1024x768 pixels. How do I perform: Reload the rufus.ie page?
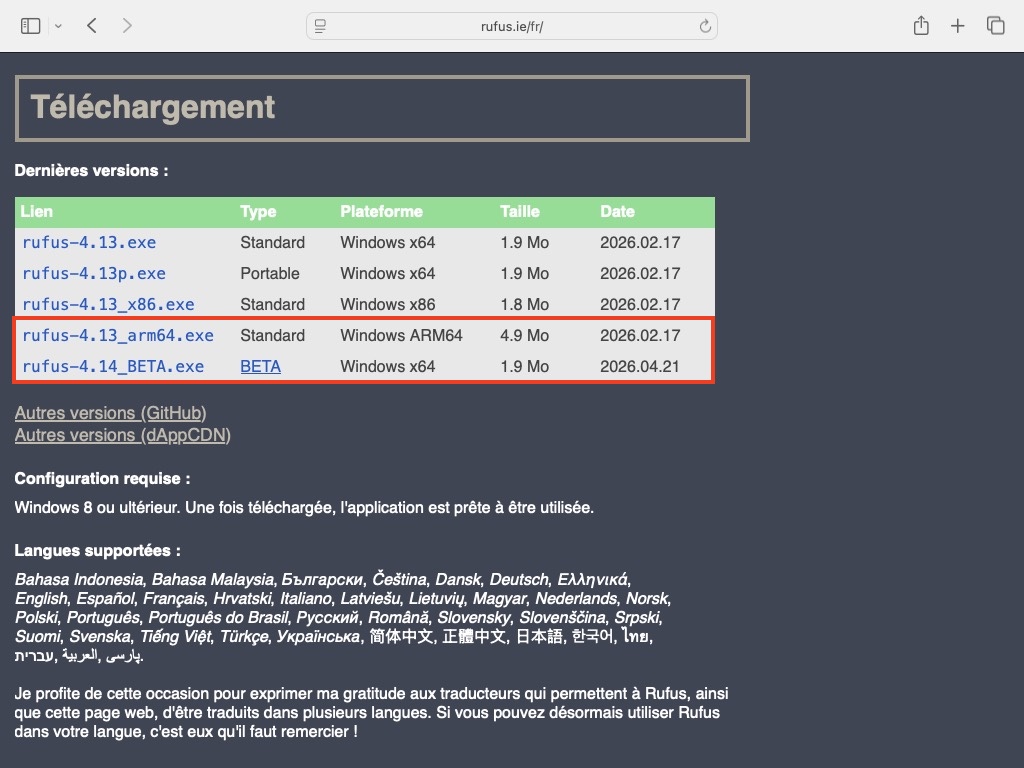click(x=704, y=26)
